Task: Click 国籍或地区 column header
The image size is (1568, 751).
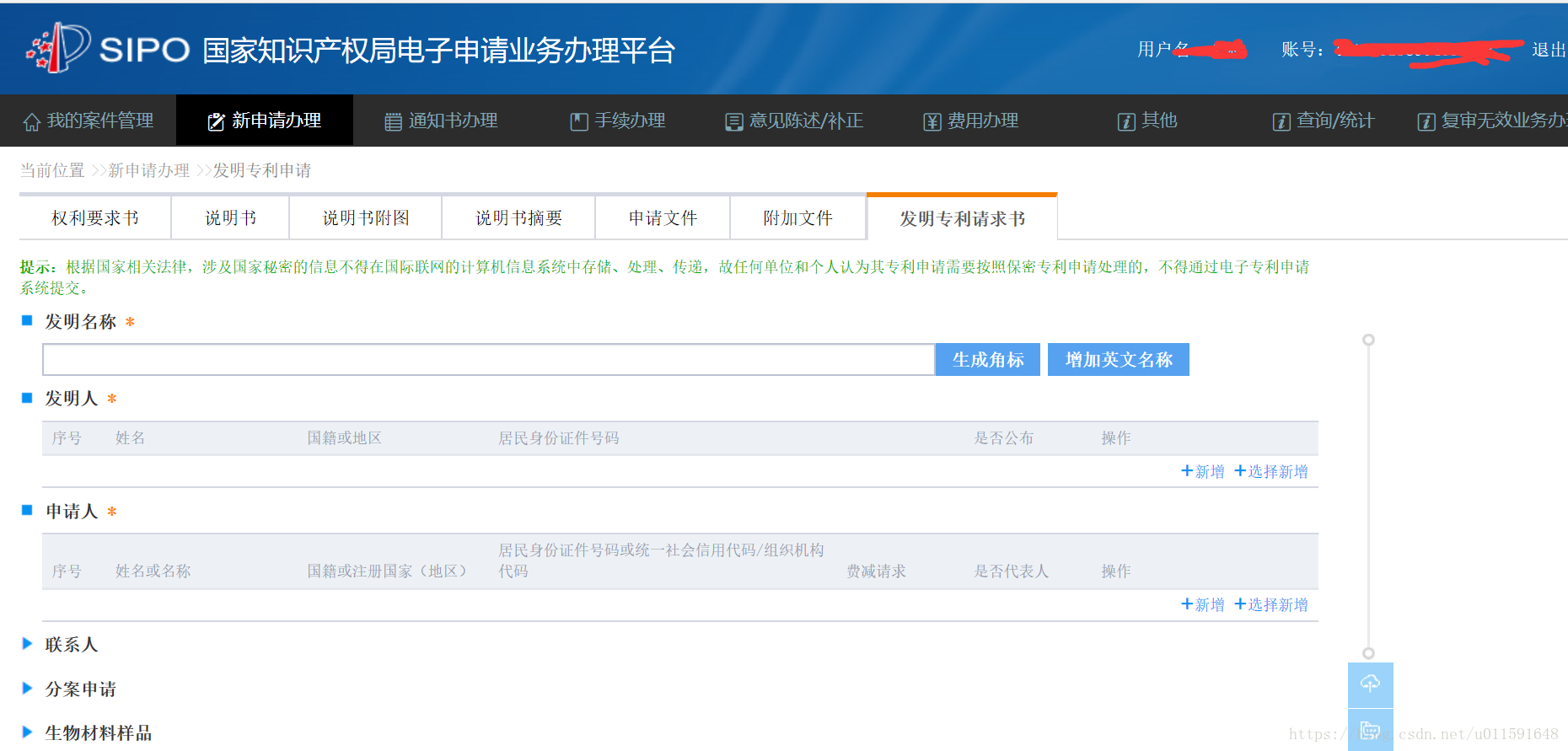Action: coord(344,438)
